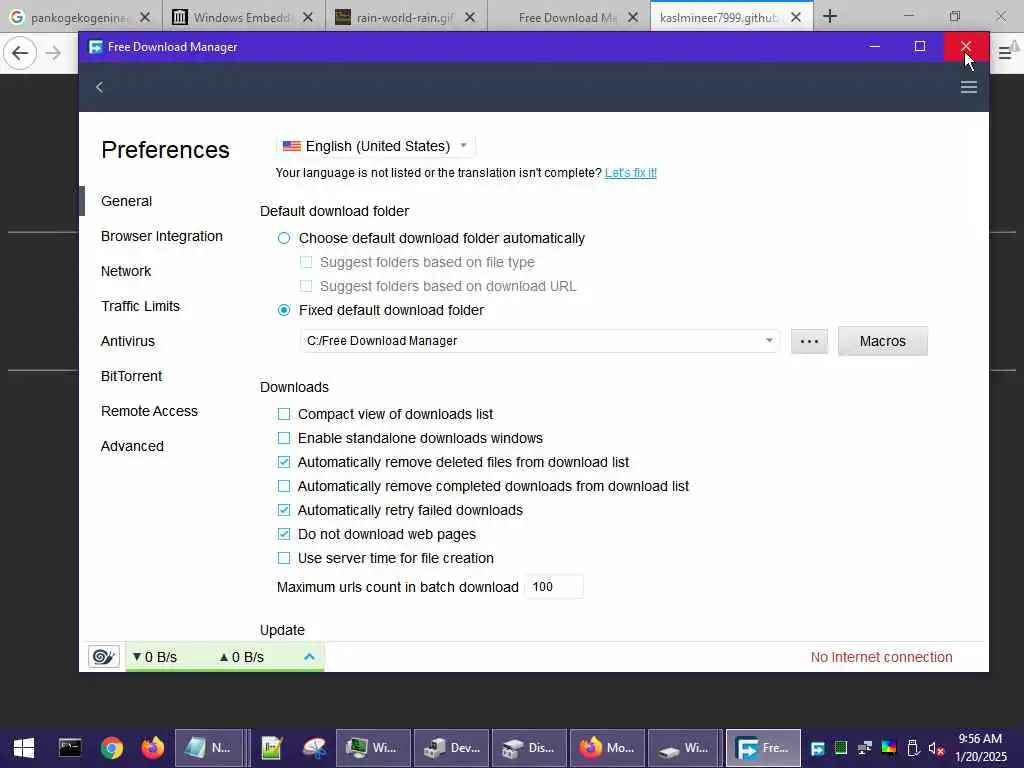This screenshot has width=1024, height=768.
Task: Click the maximum urls count field showing 100
Action: [554, 586]
